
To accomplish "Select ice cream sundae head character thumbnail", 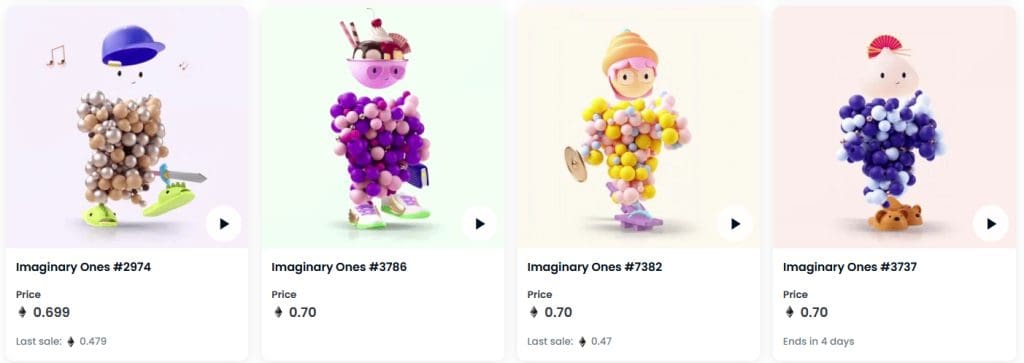I will pyautogui.click(x=383, y=127).
